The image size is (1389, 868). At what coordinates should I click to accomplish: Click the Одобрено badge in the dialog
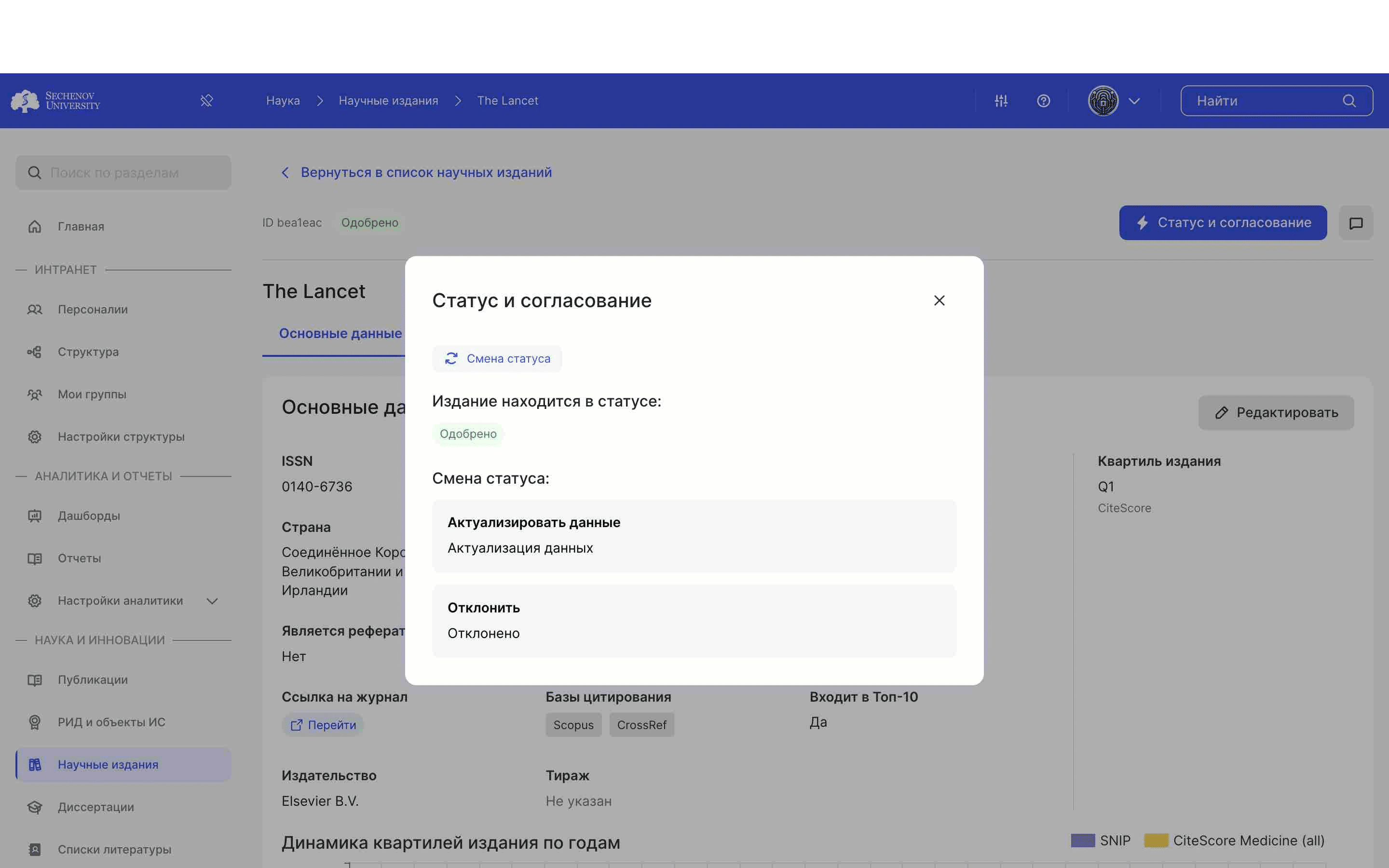pos(468,434)
